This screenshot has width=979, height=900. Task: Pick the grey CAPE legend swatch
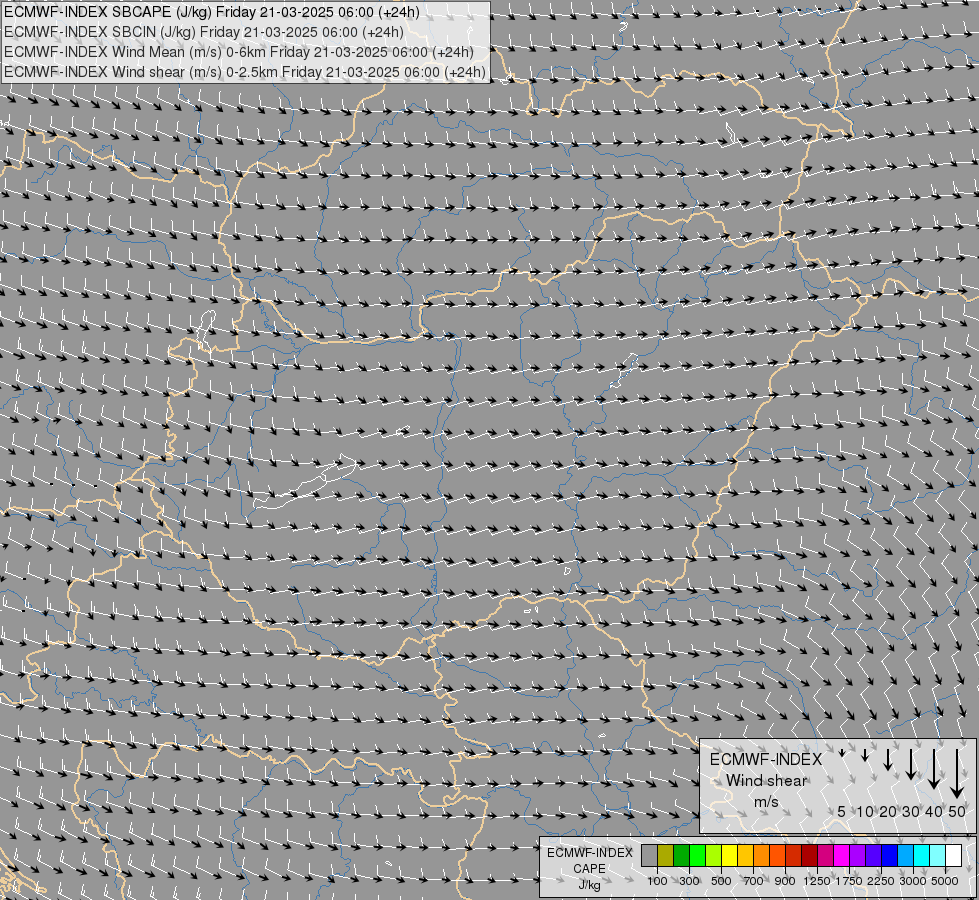pos(649,855)
